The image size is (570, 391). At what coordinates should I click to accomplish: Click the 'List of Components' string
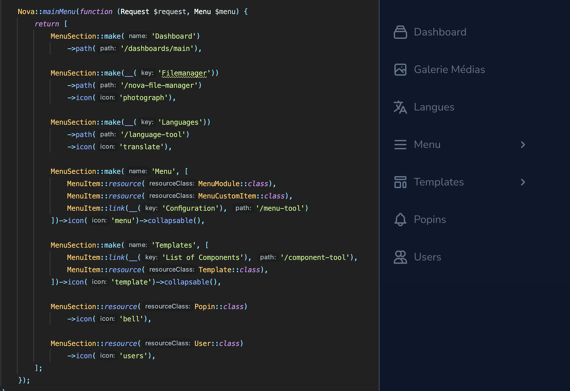[x=203, y=257]
